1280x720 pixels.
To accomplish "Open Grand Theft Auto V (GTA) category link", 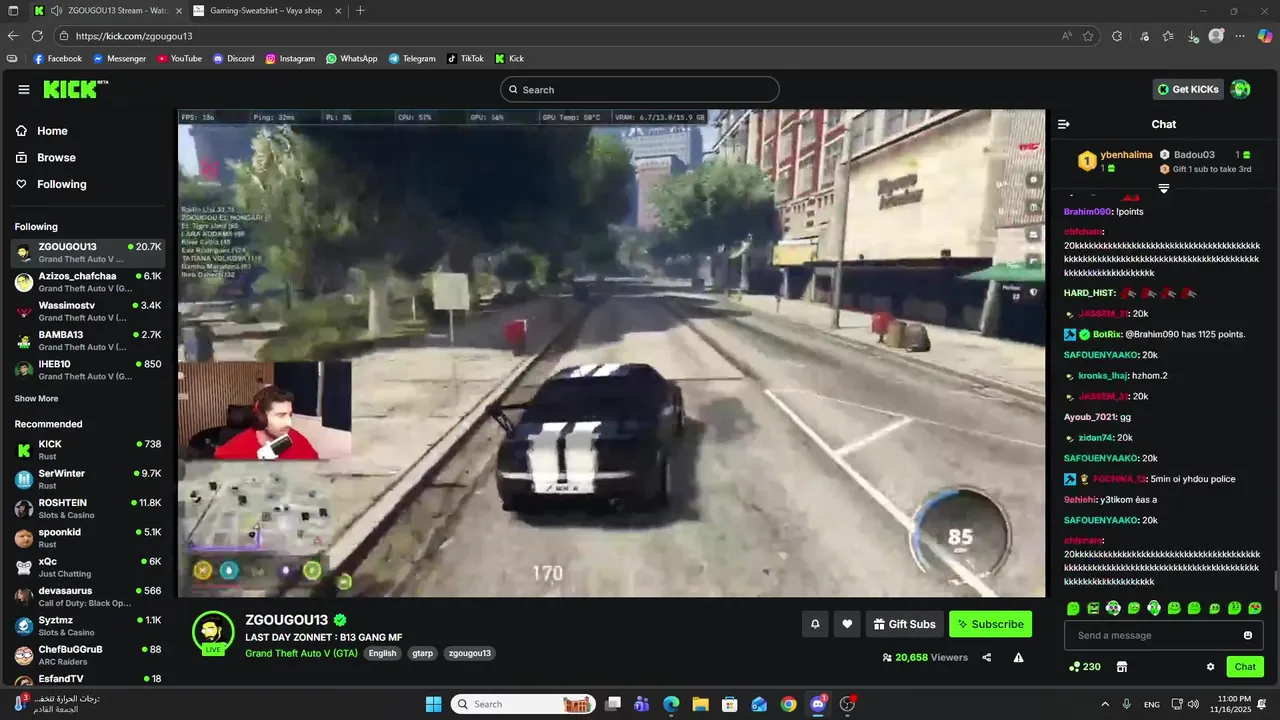I will pyautogui.click(x=301, y=653).
